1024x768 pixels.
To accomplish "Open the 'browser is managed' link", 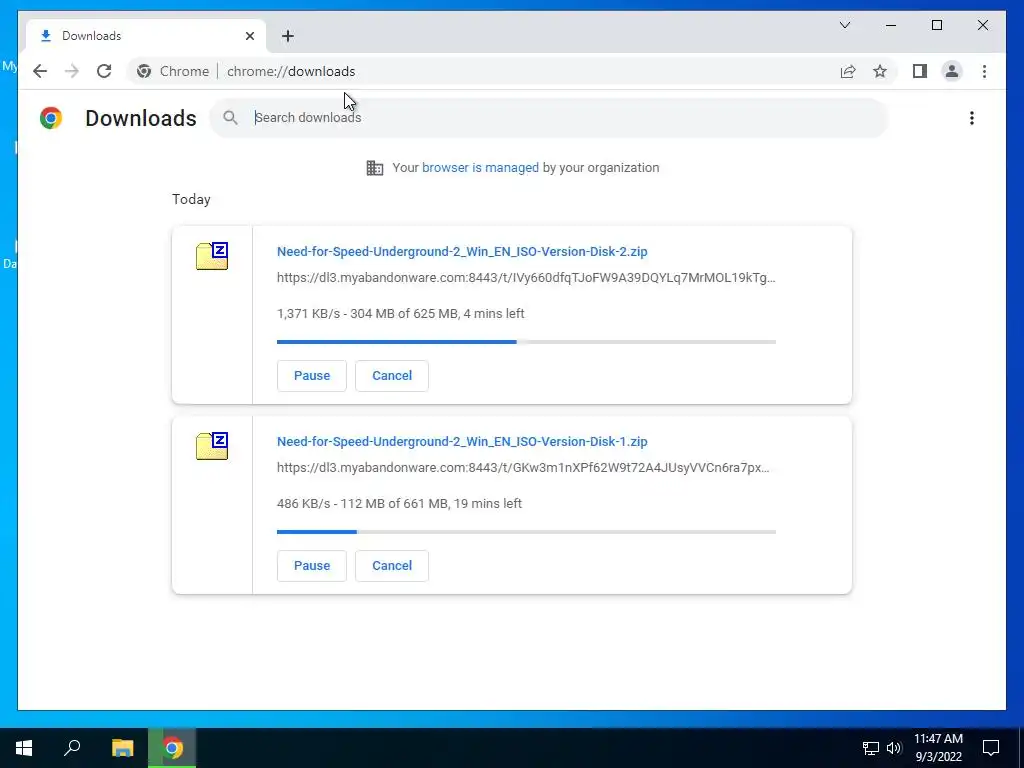I will [x=480, y=168].
